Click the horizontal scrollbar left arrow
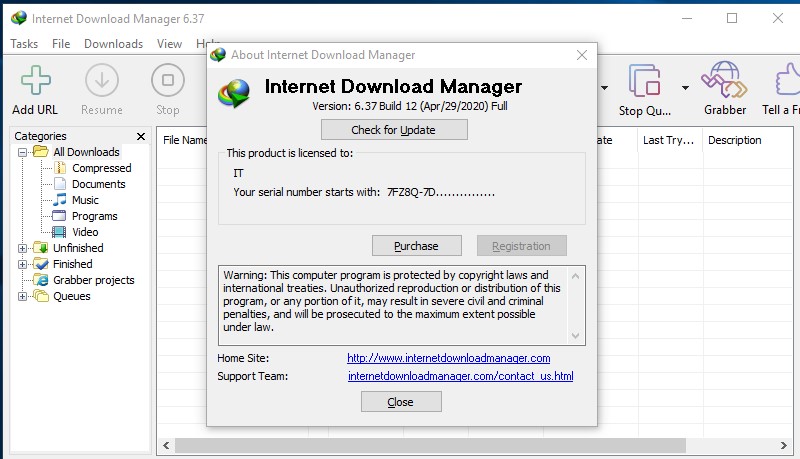Viewport: 800px width, 459px height. (x=166, y=445)
